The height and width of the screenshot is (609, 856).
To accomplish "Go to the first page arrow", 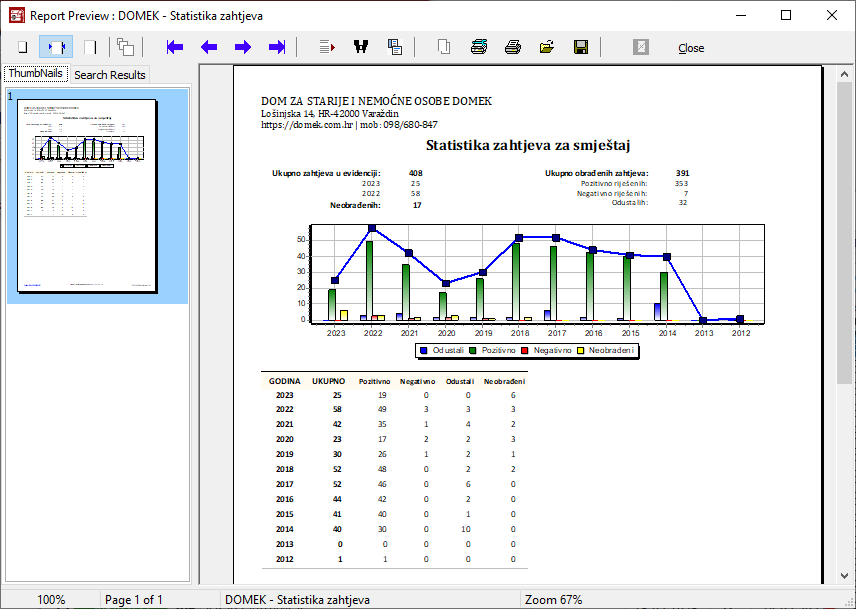I will 175,47.
